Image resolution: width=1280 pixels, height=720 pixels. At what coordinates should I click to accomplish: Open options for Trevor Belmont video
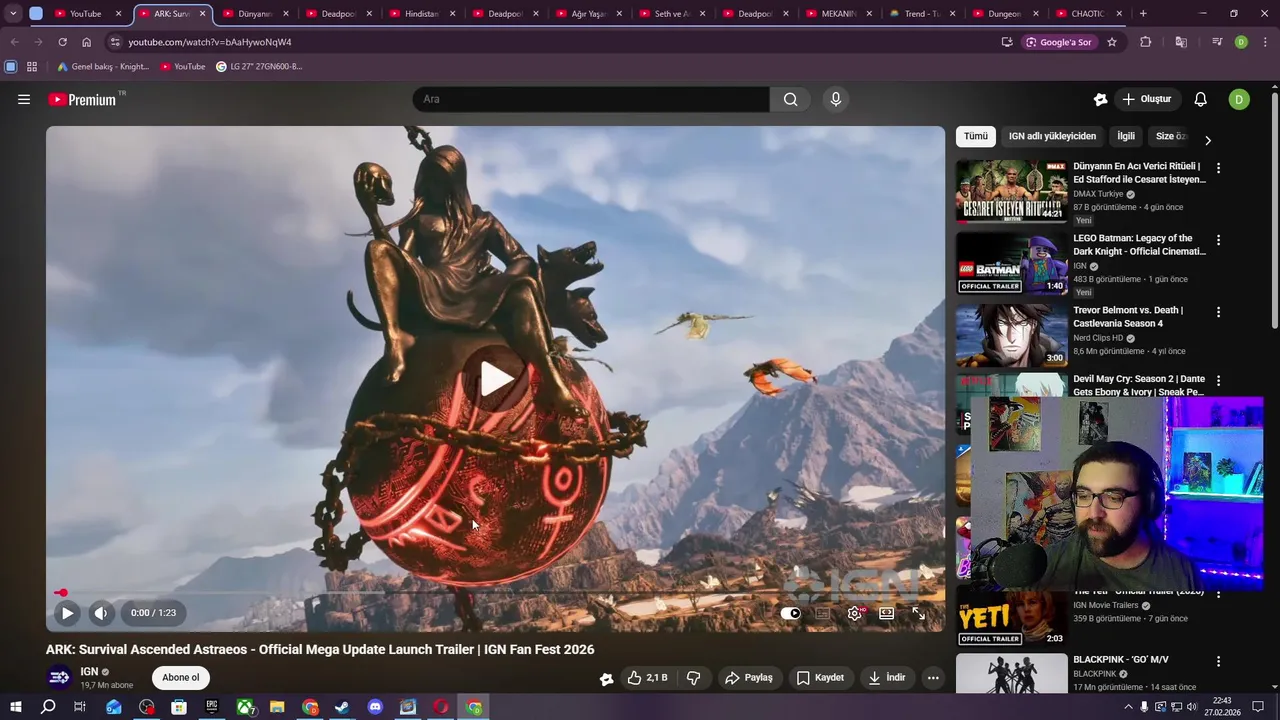point(1218,312)
